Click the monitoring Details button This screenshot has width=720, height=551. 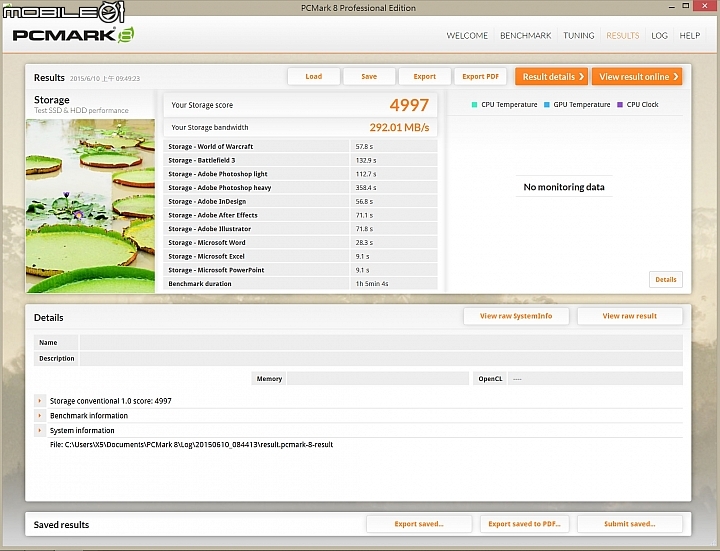click(x=666, y=279)
